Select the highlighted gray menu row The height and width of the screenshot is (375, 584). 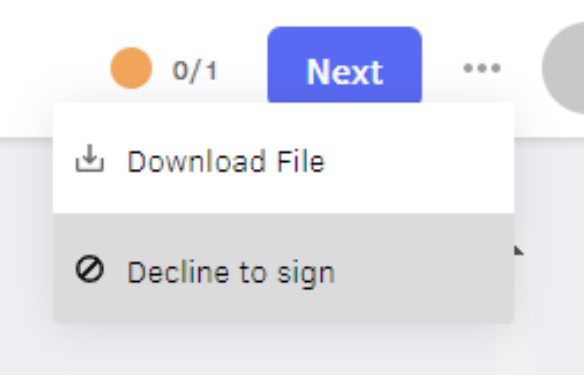283,268
